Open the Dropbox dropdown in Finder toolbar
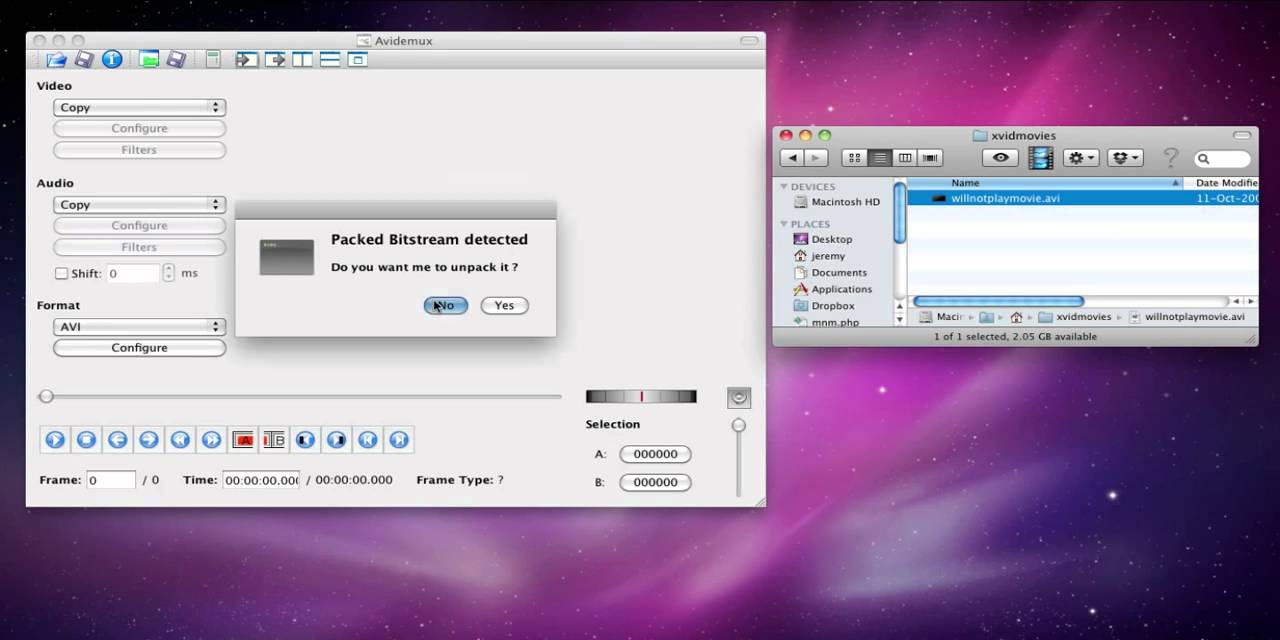Screen dimensions: 1280x640 click(x=1125, y=158)
